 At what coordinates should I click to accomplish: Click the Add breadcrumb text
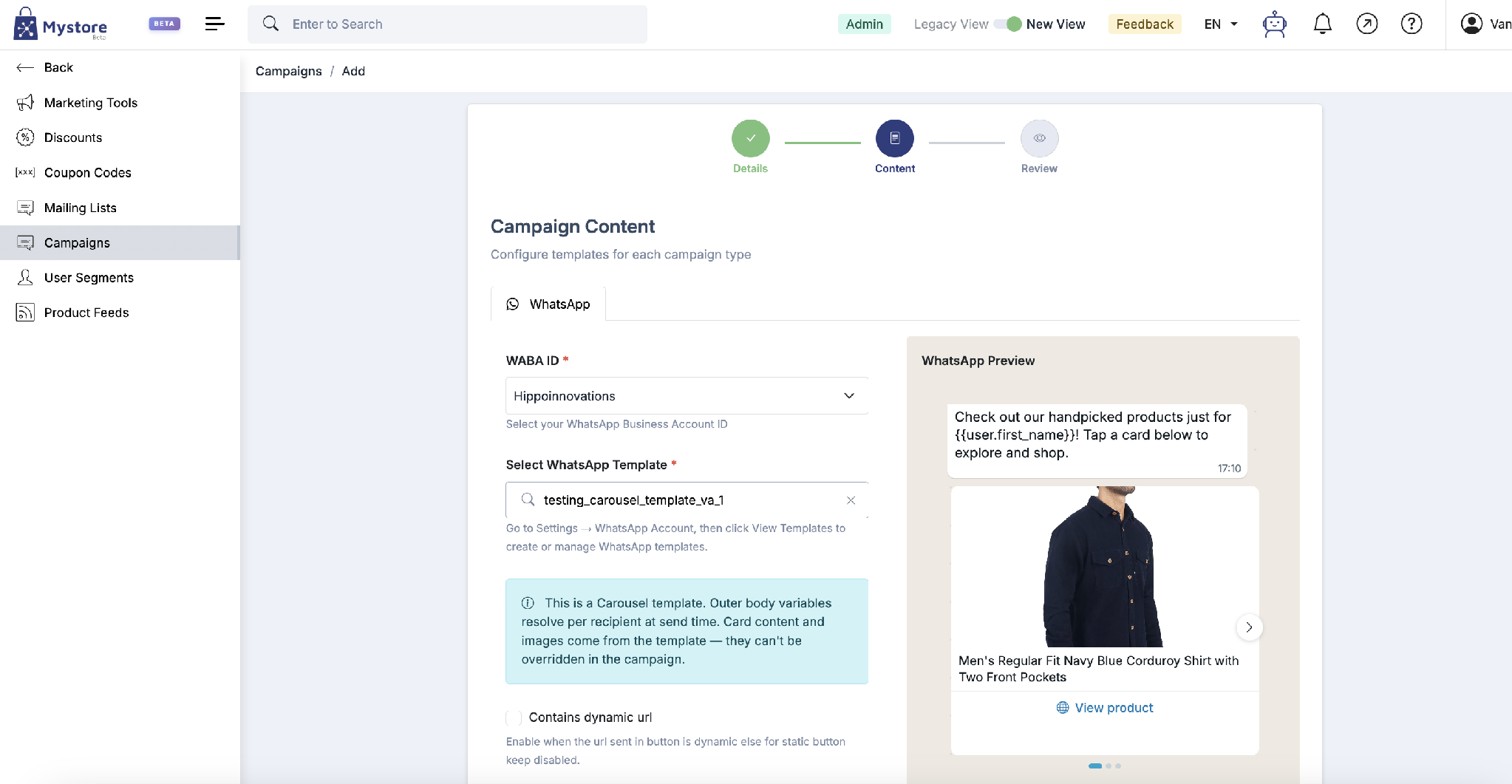[353, 71]
